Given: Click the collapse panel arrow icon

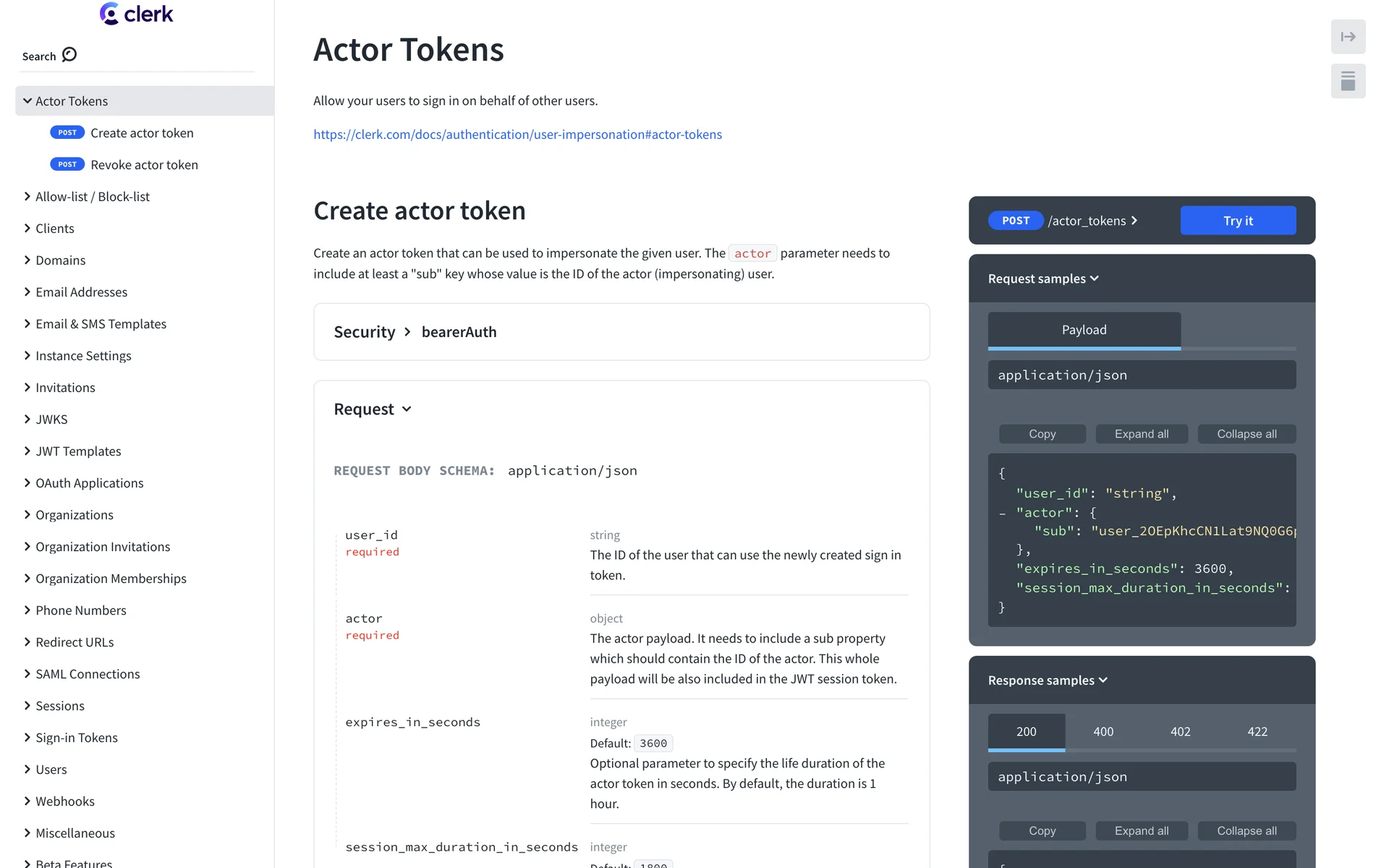Looking at the screenshot, I should coord(1348,37).
